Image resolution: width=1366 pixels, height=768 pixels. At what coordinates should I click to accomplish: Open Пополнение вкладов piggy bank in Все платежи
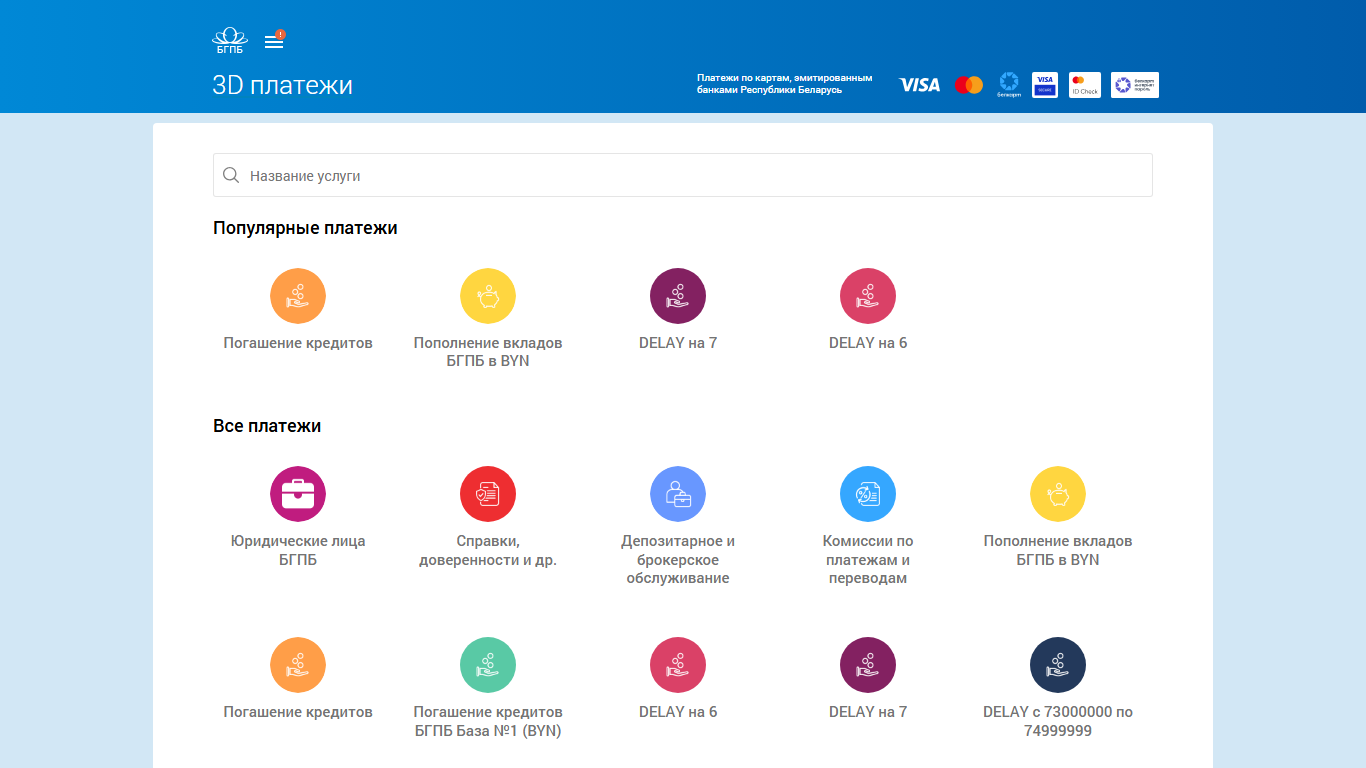point(1058,494)
